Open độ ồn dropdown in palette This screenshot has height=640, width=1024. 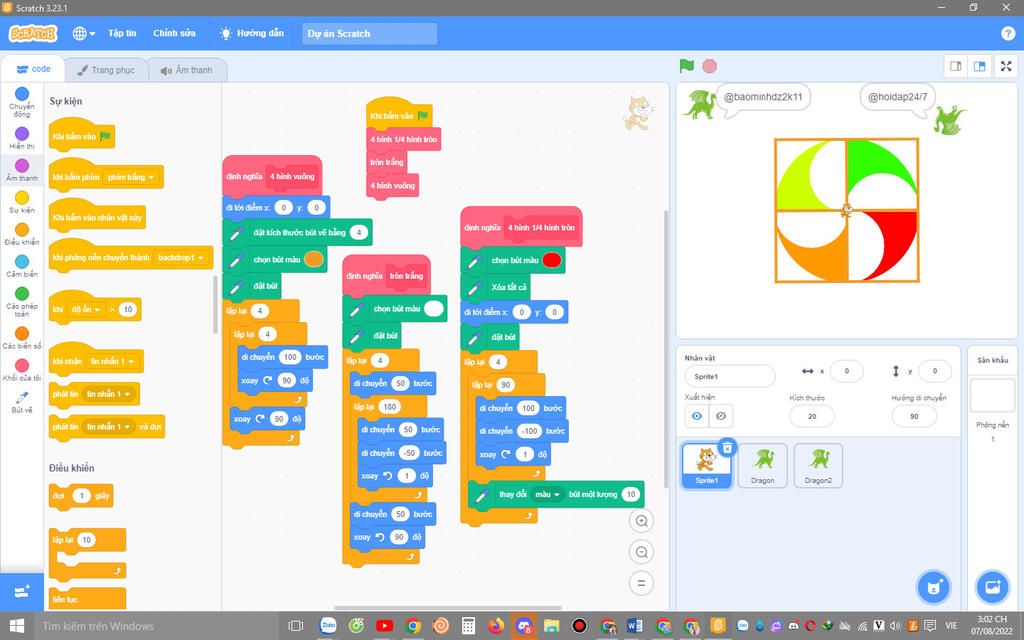pos(86,310)
